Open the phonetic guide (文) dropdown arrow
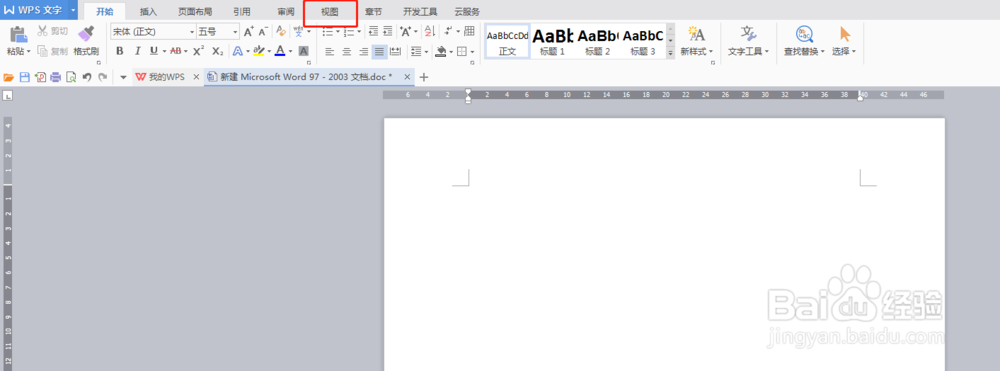1000x371 pixels. coord(308,32)
